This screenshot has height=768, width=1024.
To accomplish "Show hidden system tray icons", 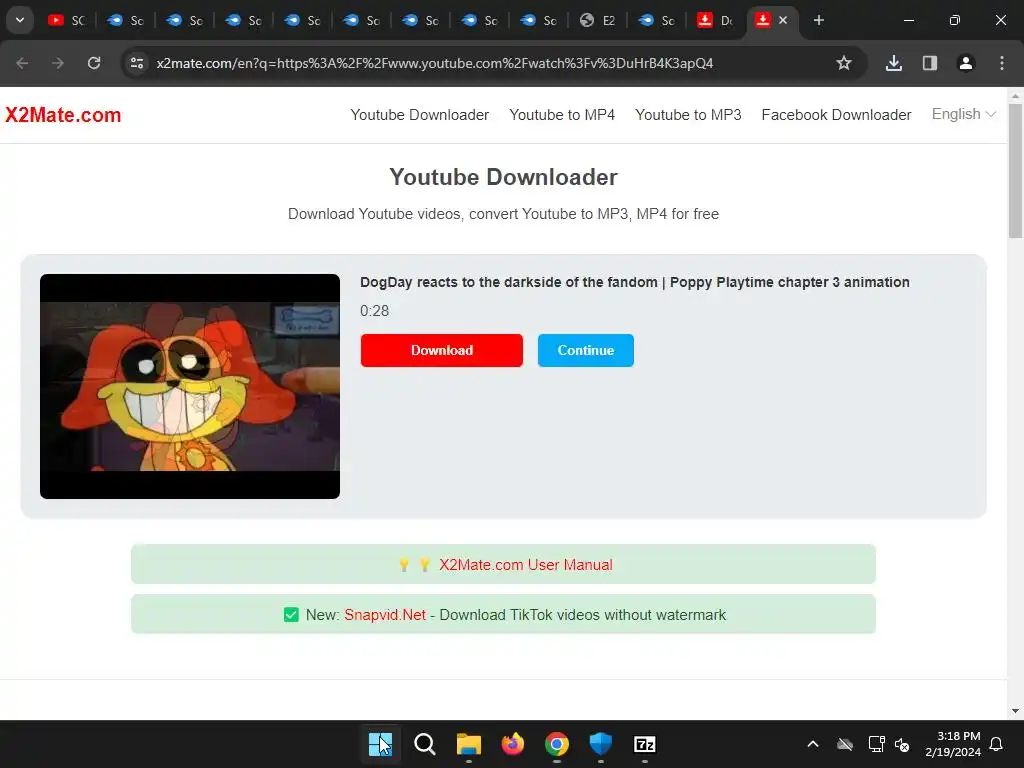I will point(813,744).
